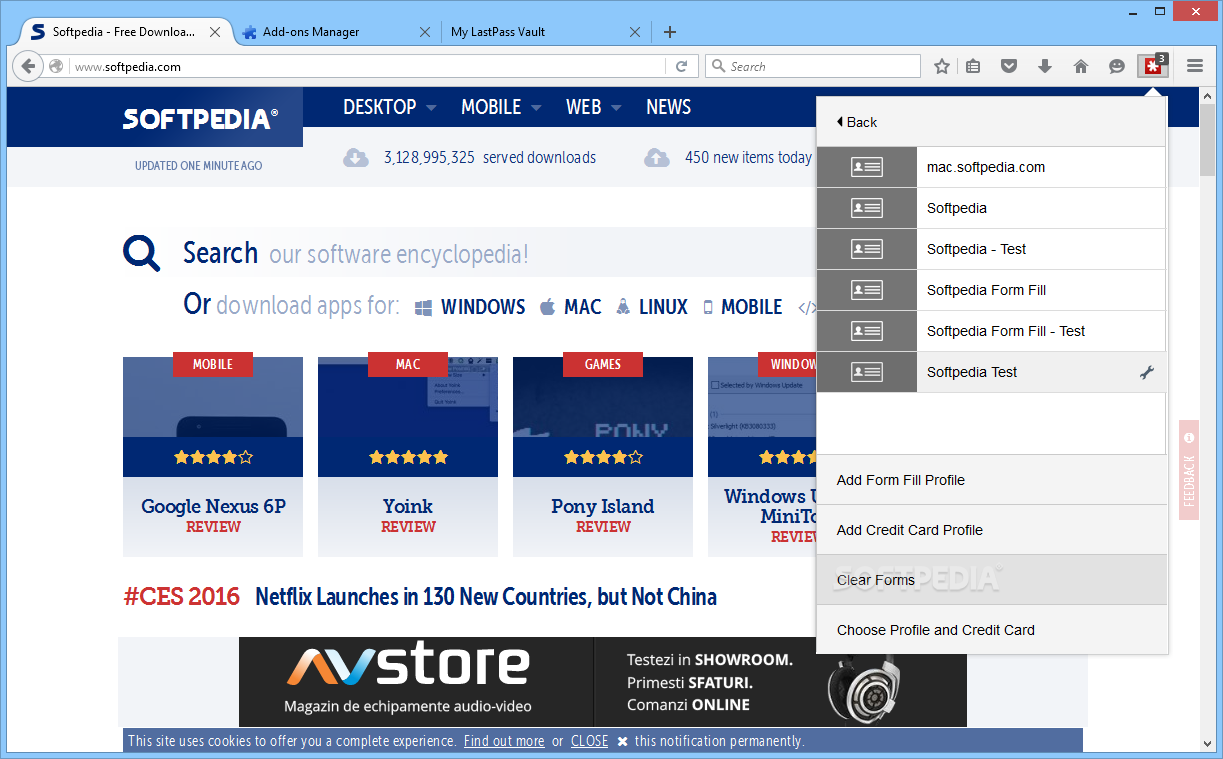Edit Softpedia Test profile via wrench icon
This screenshot has height=759, width=1223.
[x=1147, y=372]
